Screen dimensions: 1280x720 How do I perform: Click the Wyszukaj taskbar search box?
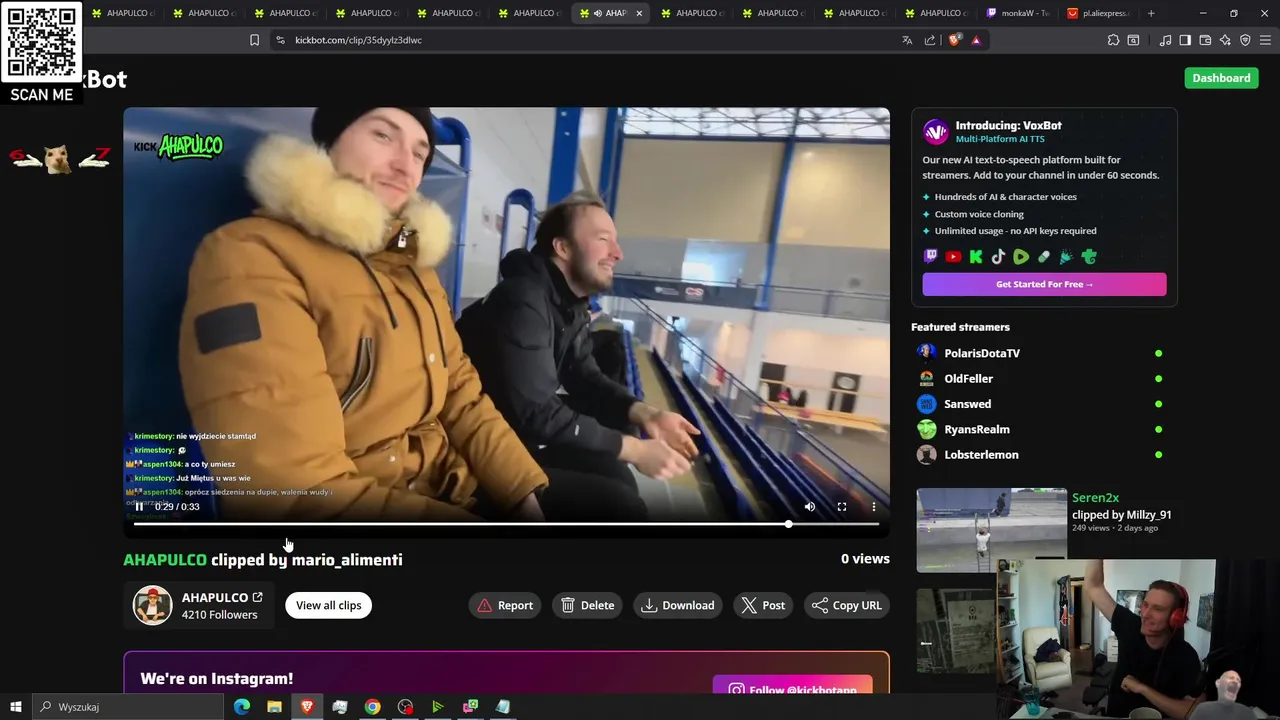click(x=128, y=707)
